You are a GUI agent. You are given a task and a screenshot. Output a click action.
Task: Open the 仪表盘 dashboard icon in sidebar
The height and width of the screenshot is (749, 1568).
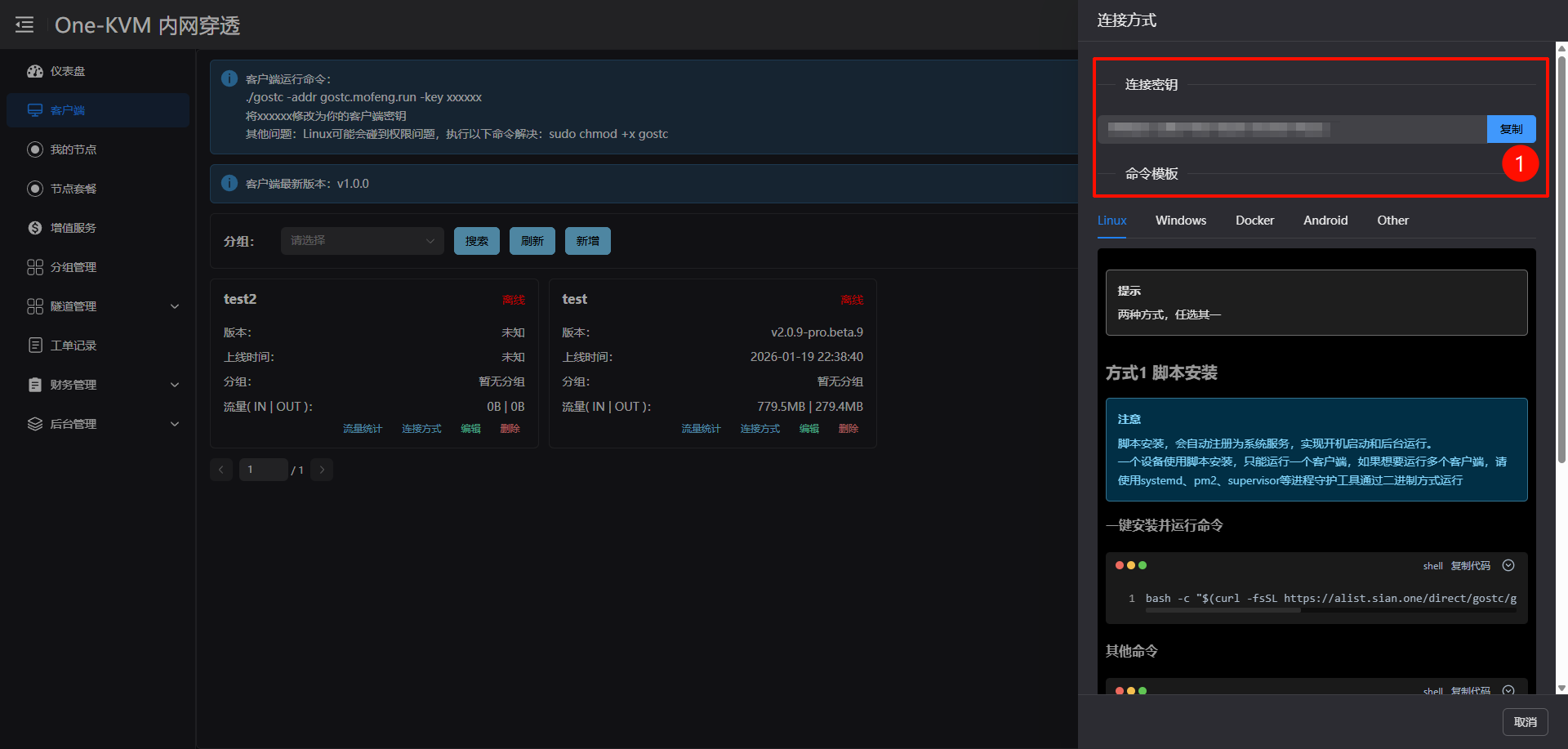pyautogui.click(x=34, y=71)
